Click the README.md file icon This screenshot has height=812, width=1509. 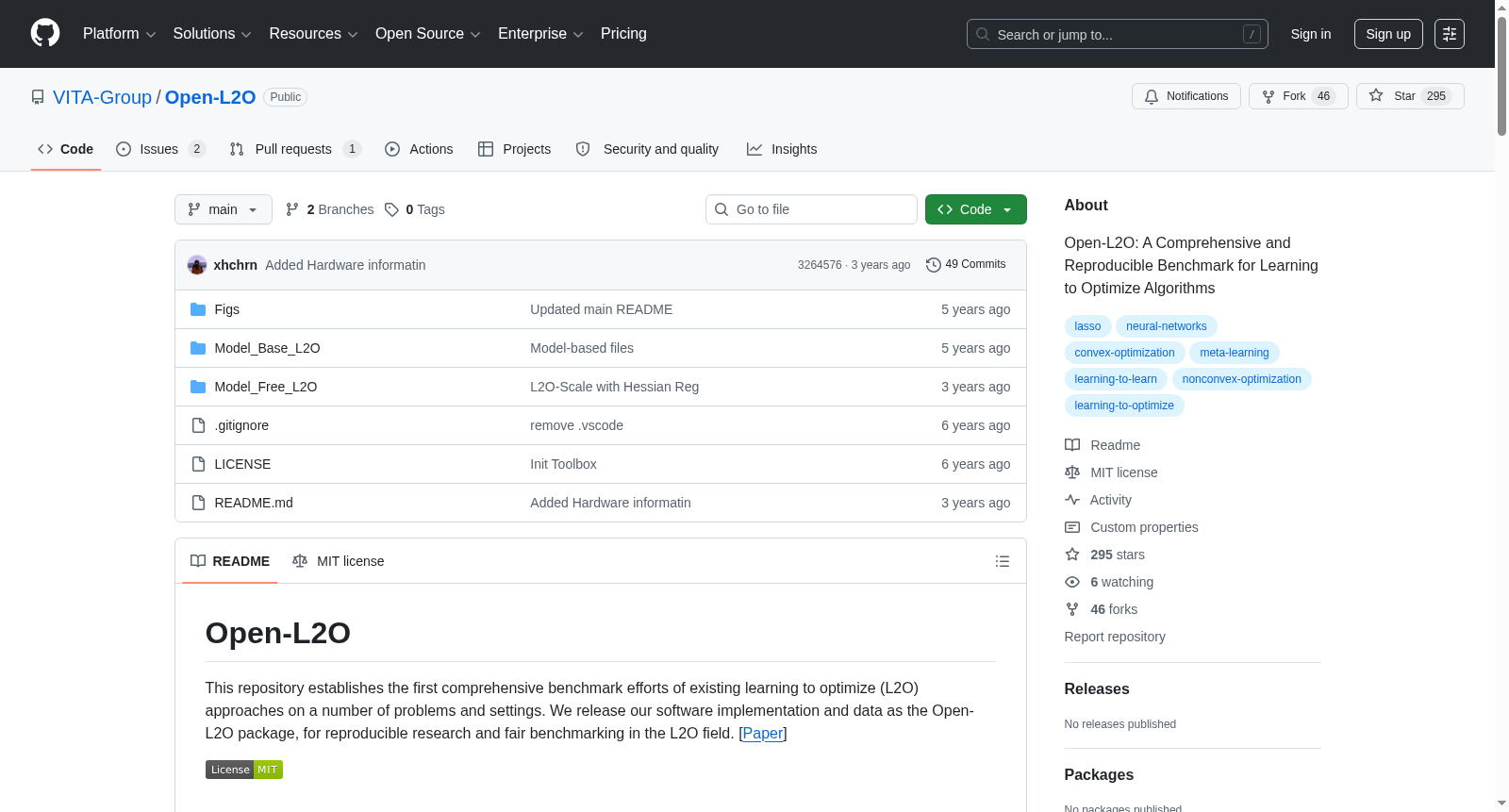[x=198, y=503]
